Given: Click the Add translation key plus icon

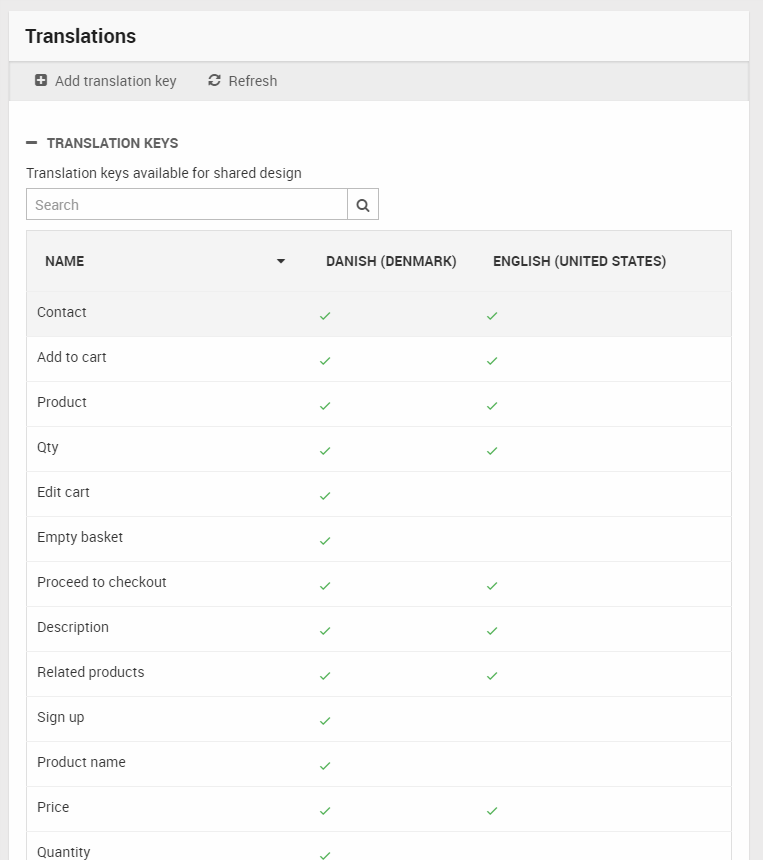Looking at the screenshot, I should 41,80.
